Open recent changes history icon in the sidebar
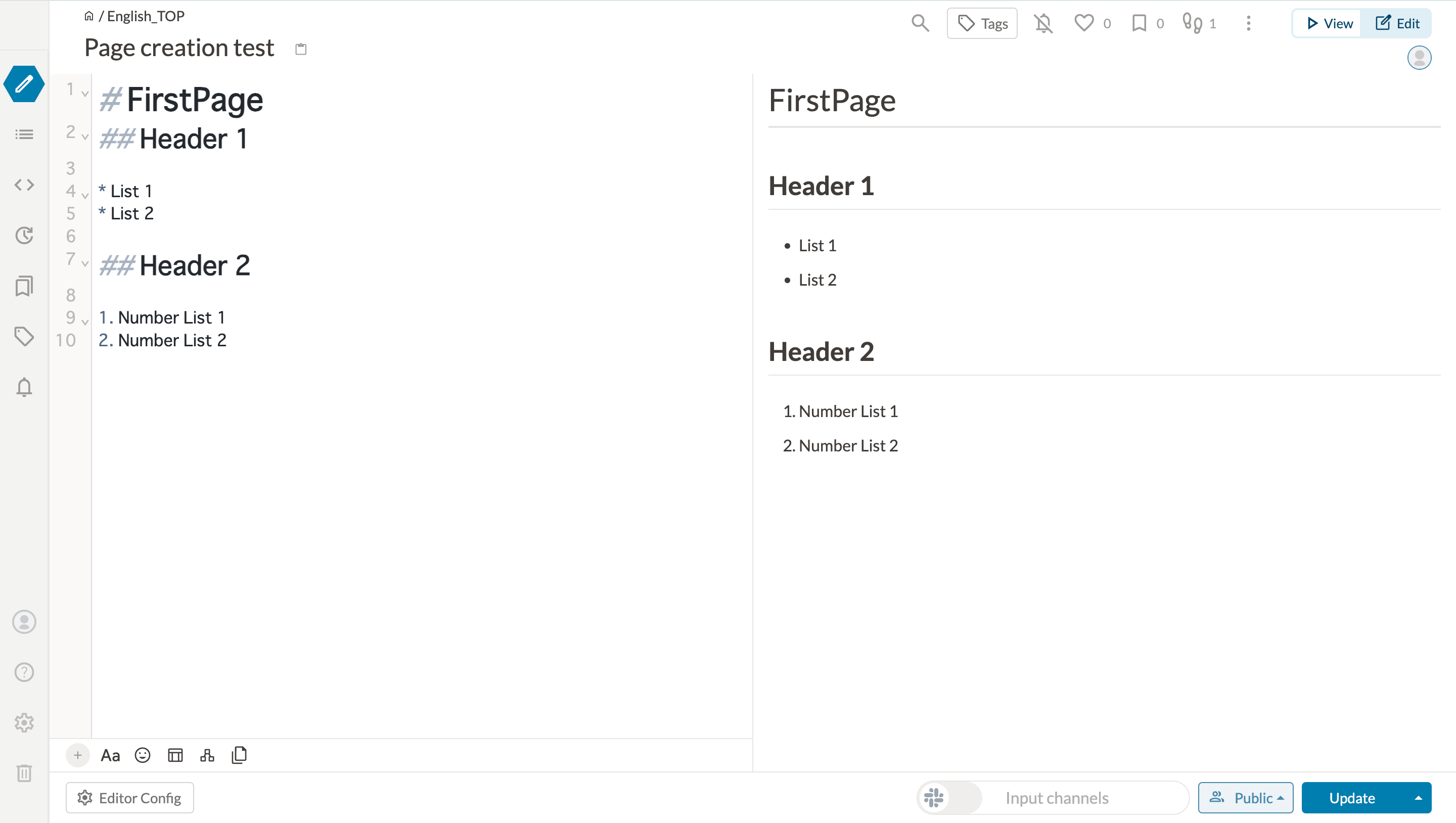 pyautogui.click(x=24, y=235)
